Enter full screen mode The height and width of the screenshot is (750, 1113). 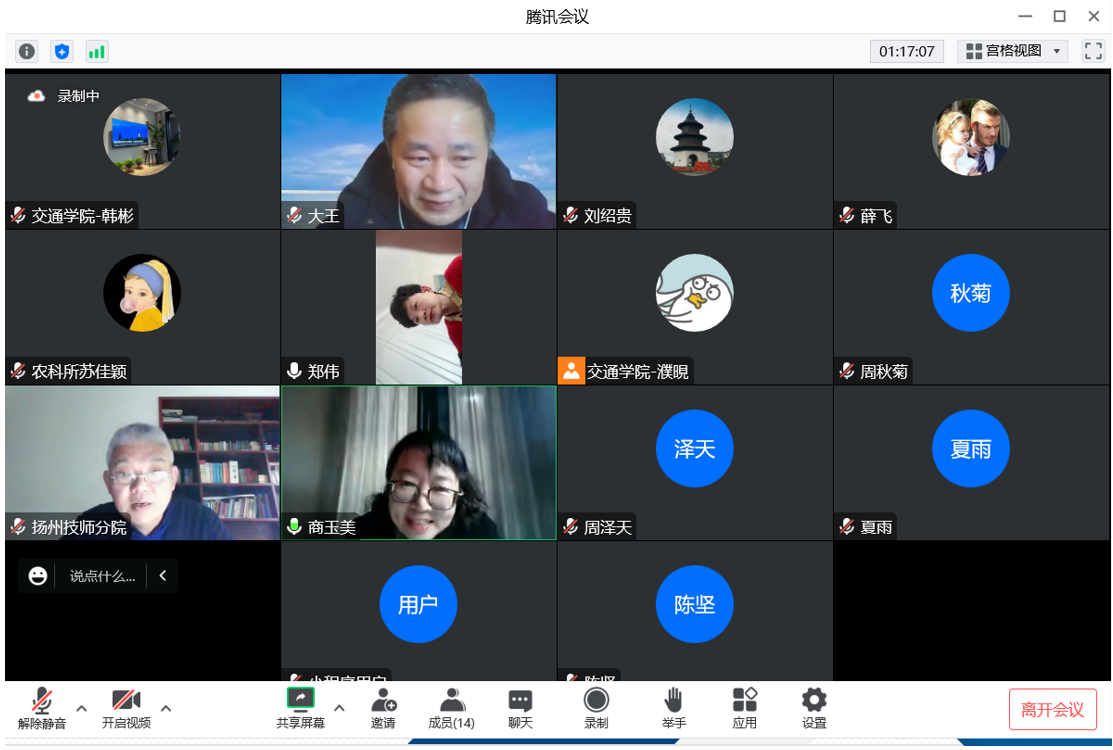pos(1092,51)
